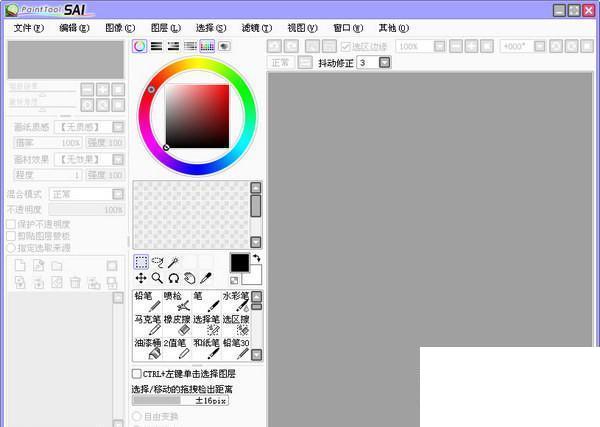This screenshot has width=600, height=427.
Task: Toggle the 剪贴图层蒙板 checkbox
Action: tap(11, 236)
